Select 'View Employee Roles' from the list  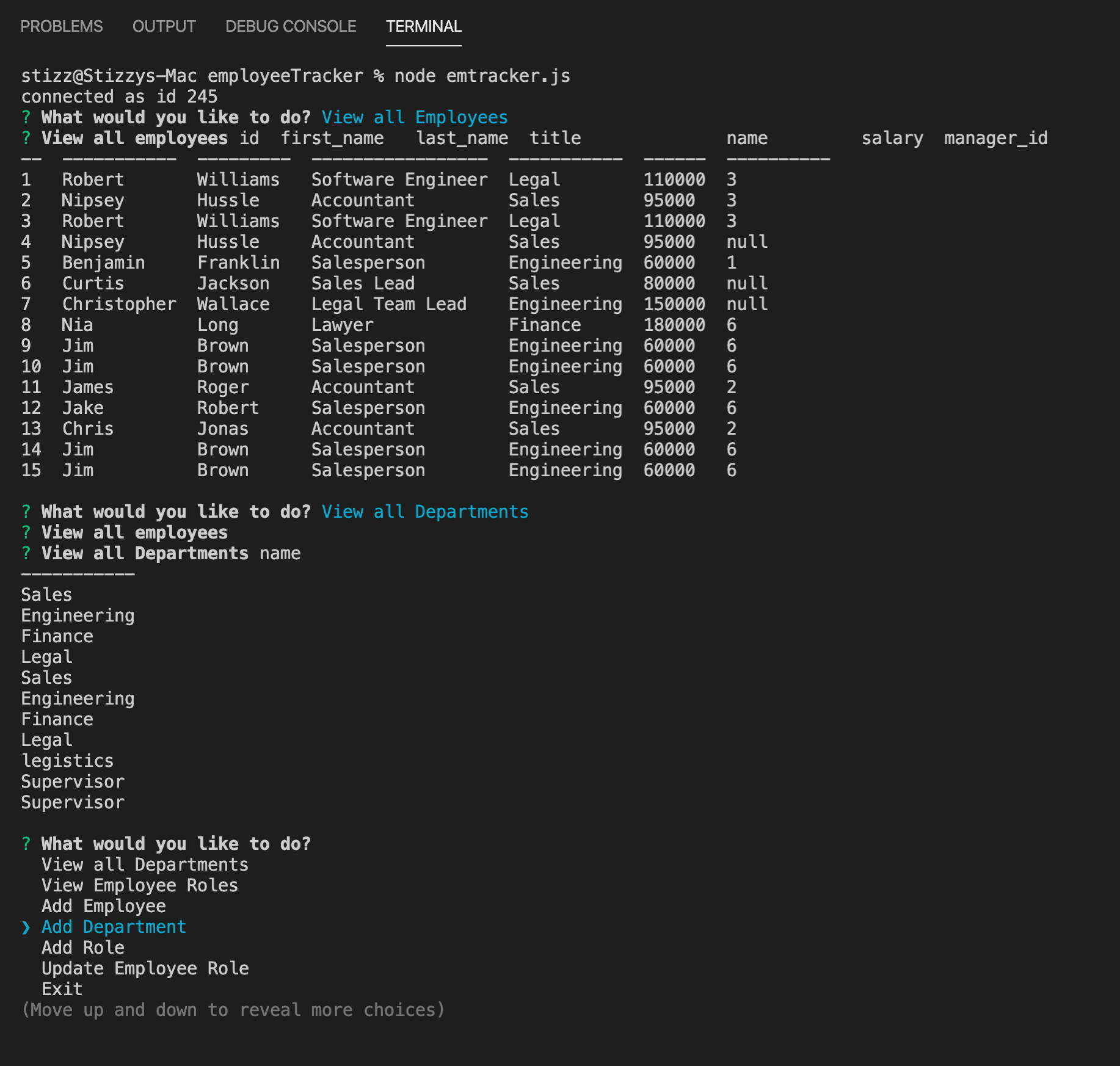pyautogui.click(x=139, y=885)
